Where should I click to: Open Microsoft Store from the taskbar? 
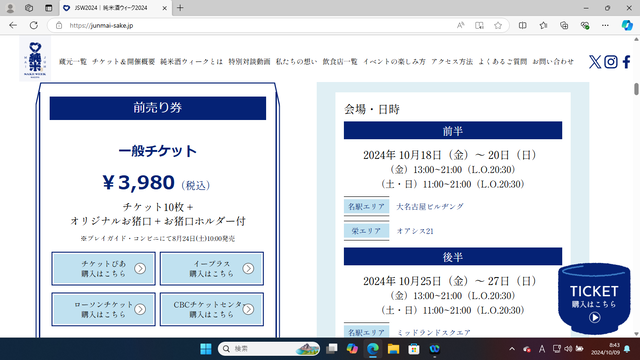tap(414, 349)
